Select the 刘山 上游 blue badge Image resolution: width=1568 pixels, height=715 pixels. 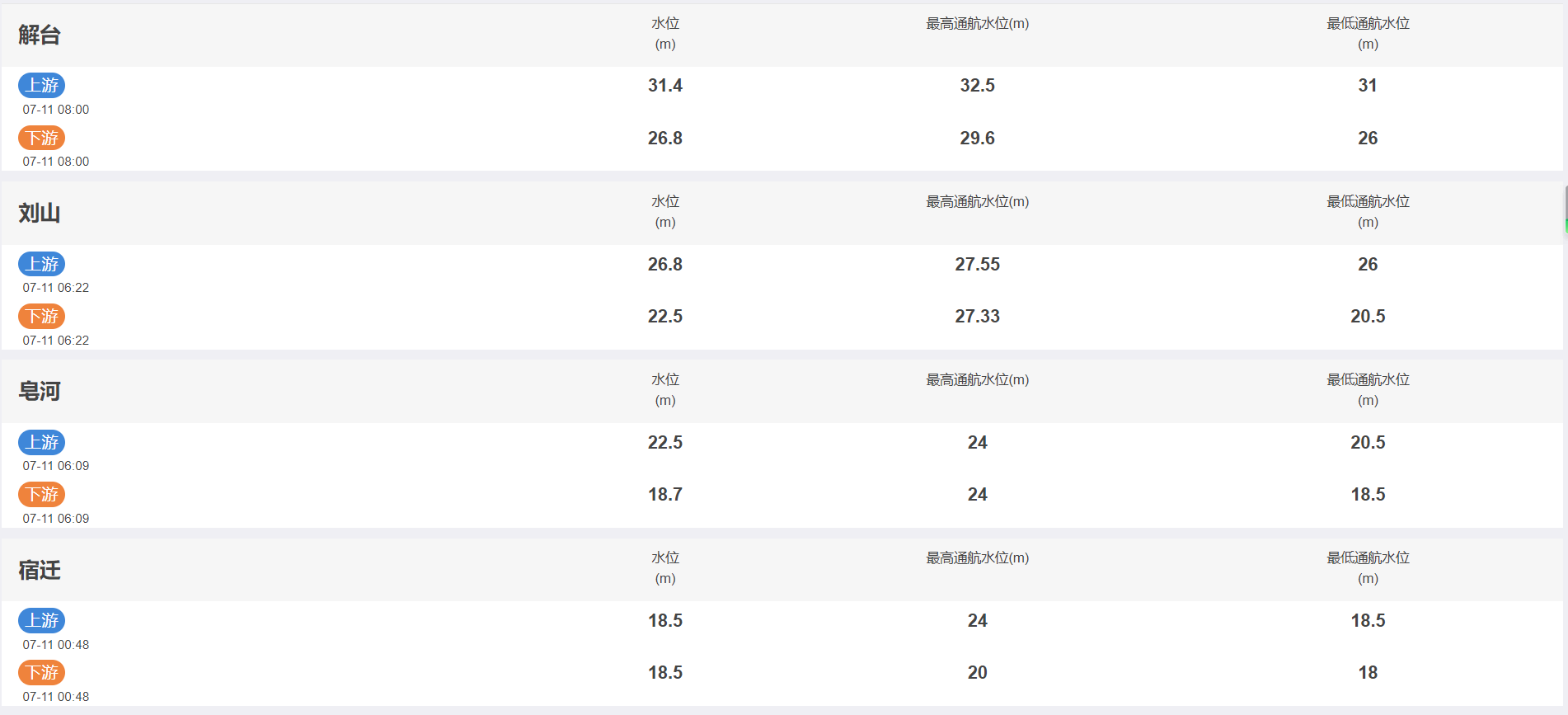pyautogui.click(x=42, y=264)
